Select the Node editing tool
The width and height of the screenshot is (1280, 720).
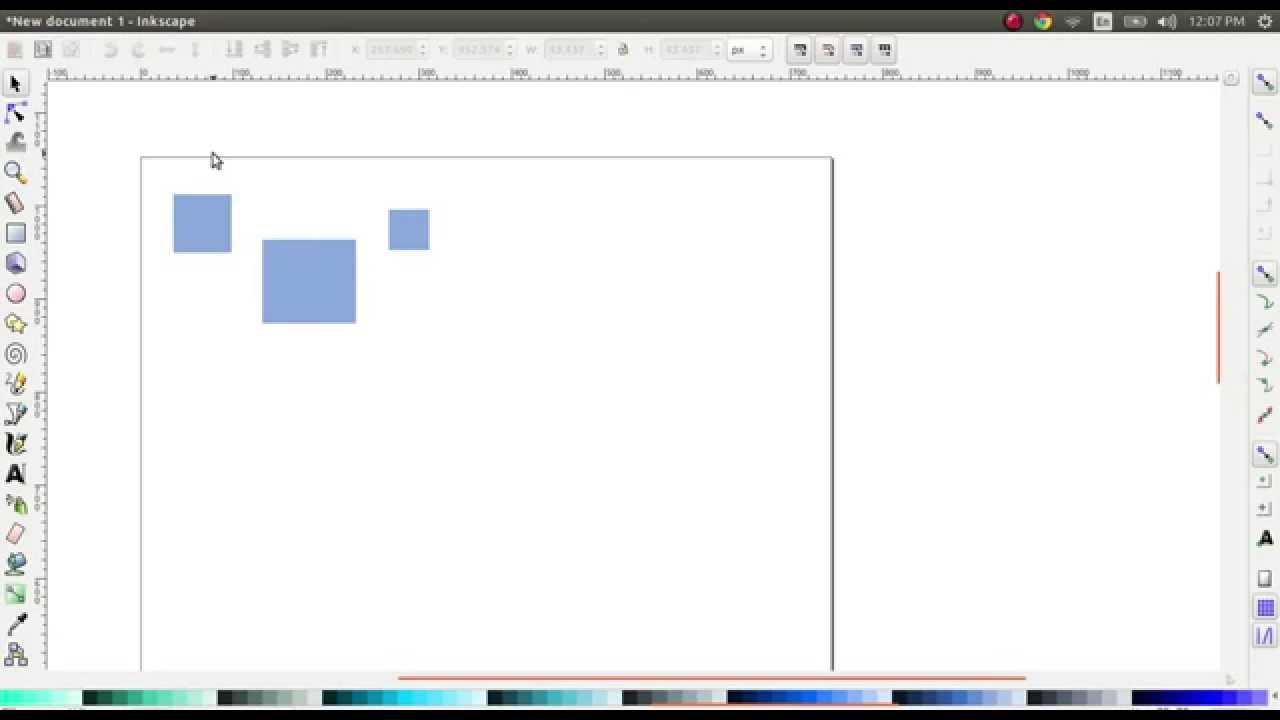tap(15, 113)
